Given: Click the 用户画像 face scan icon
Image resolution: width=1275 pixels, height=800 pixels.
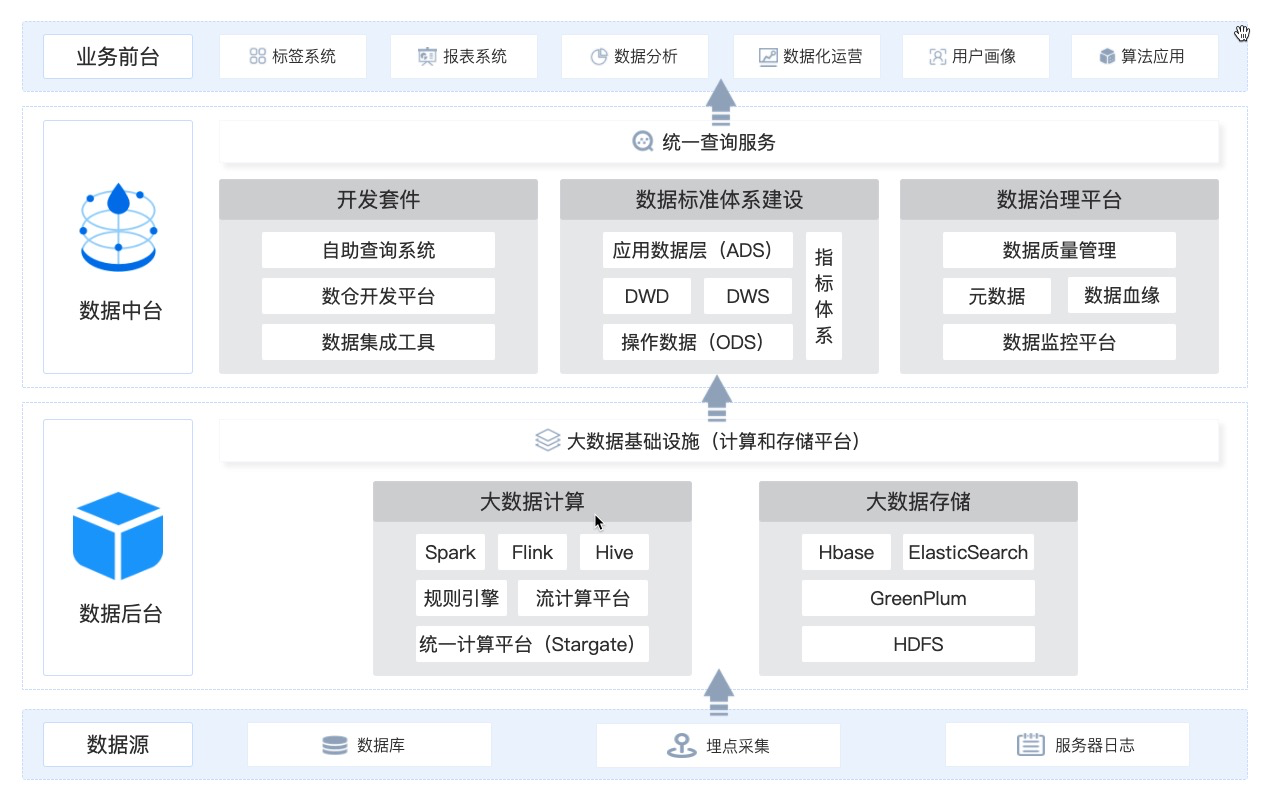Looking at the screenshot, I should tap(937, 57).
